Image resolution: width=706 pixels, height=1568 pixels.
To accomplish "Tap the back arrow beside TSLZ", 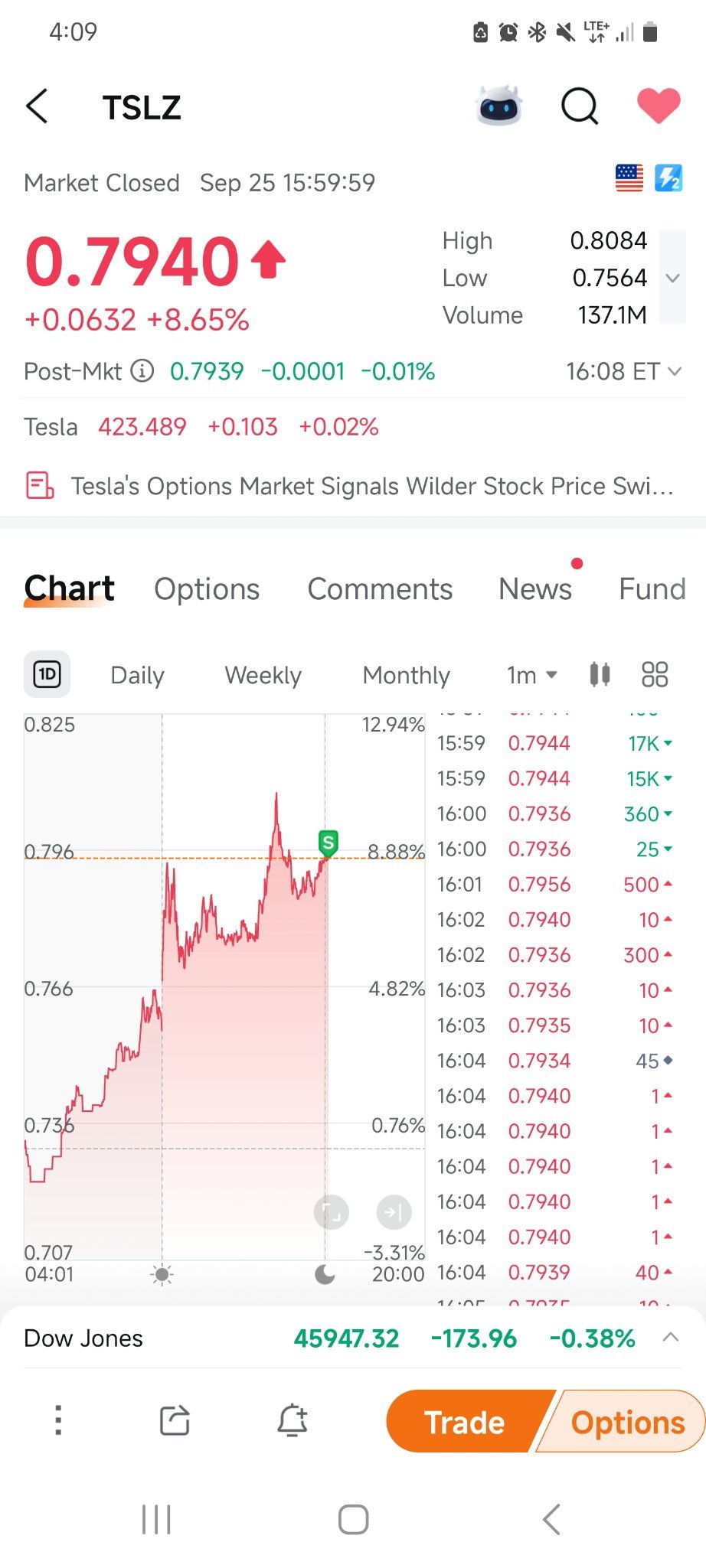I will click(x=37, y=106).
